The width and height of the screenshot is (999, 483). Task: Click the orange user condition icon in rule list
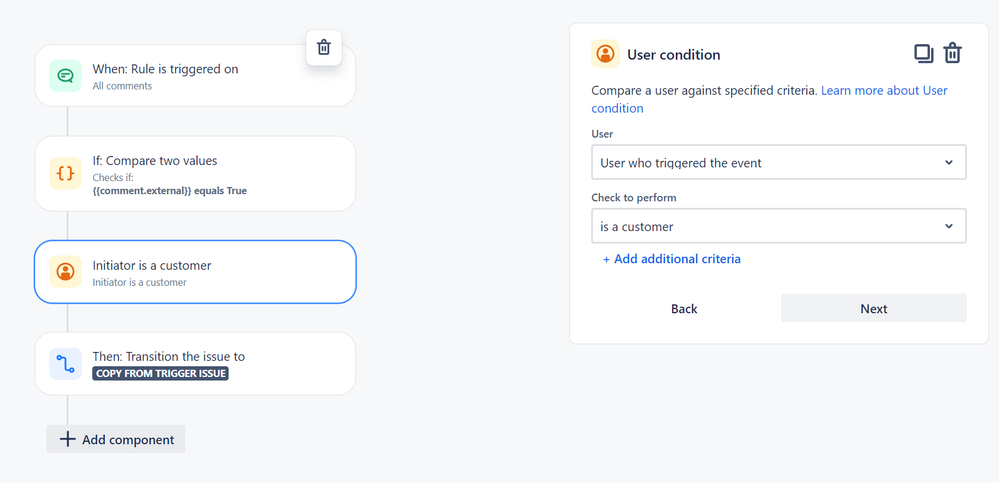pyautogui.click(x=66, y=272)
